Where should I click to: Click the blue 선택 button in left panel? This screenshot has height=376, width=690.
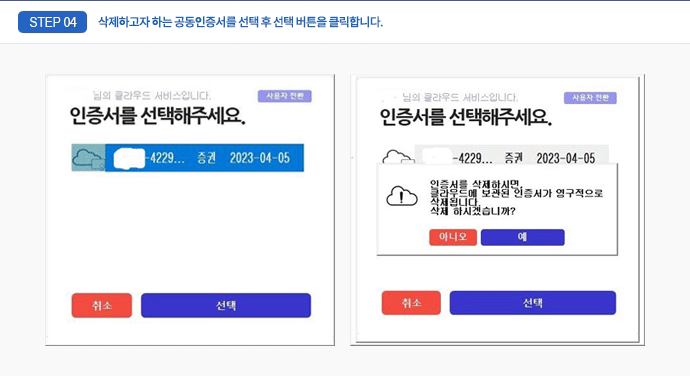tap(226, 305)
